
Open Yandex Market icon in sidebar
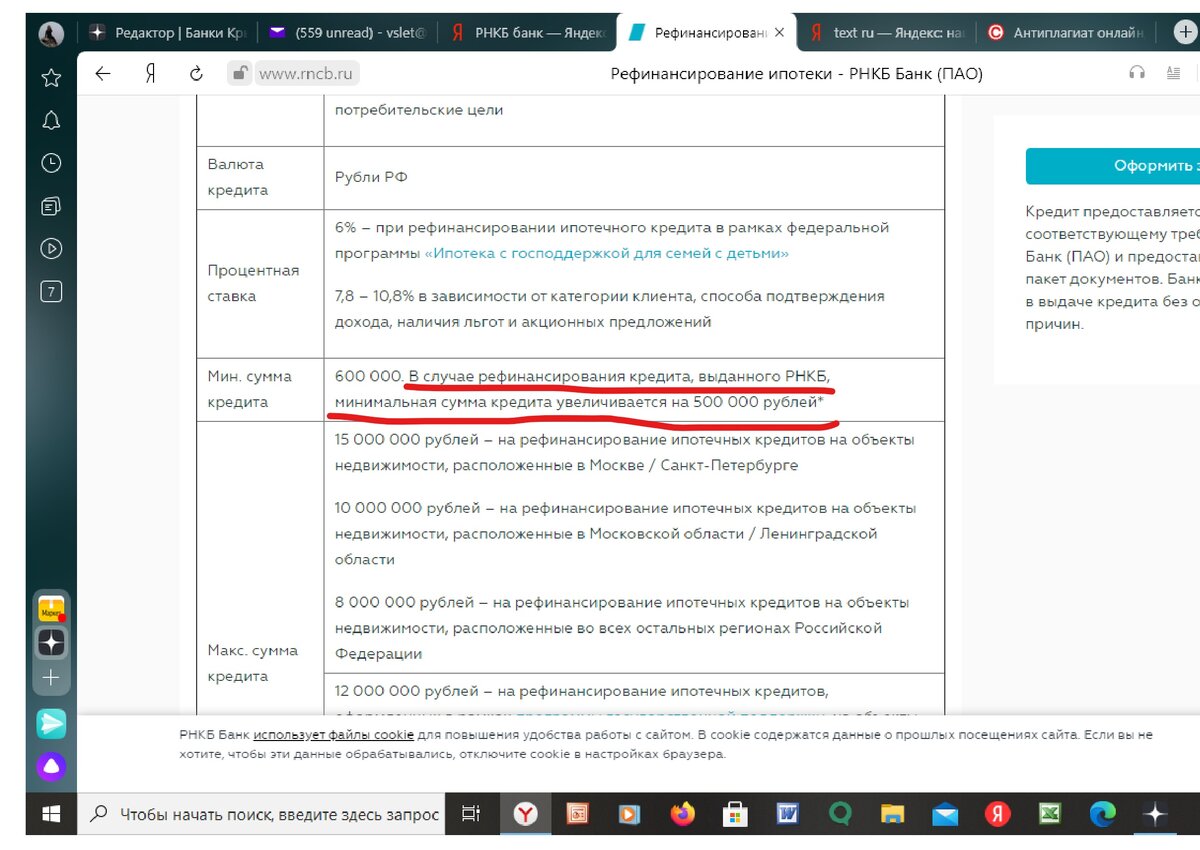click(51, 608)
